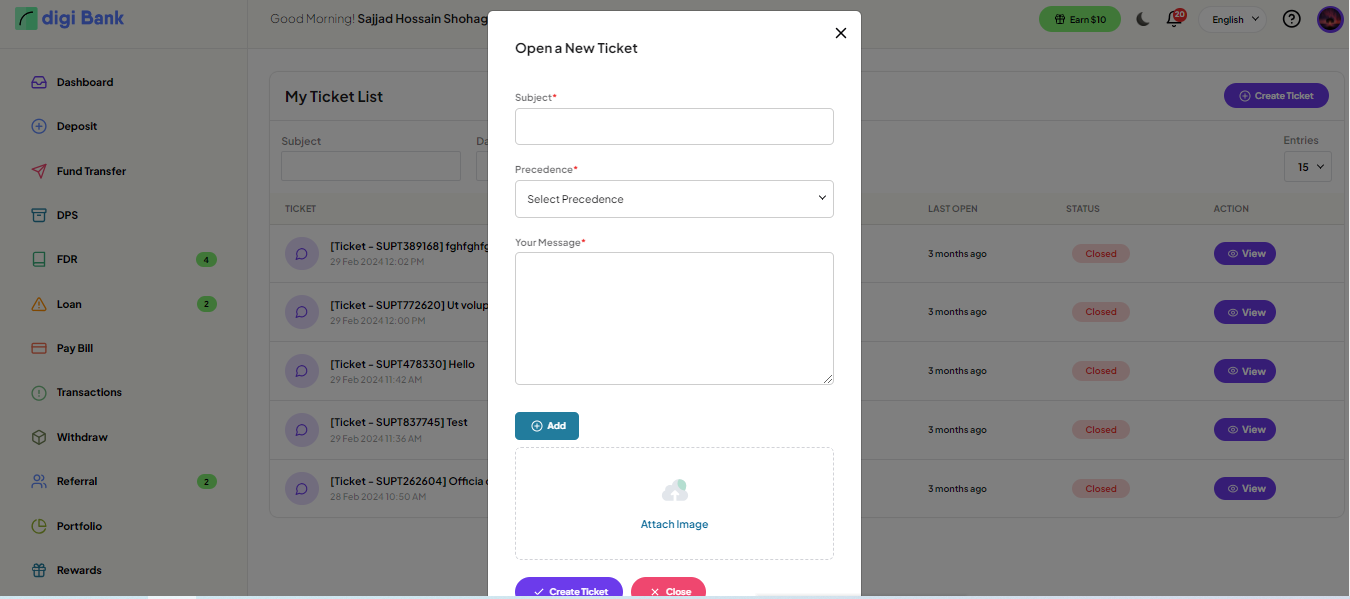Open the English language dropdown
Viewport: 1350px width, 599px height.
(1233, 20)
